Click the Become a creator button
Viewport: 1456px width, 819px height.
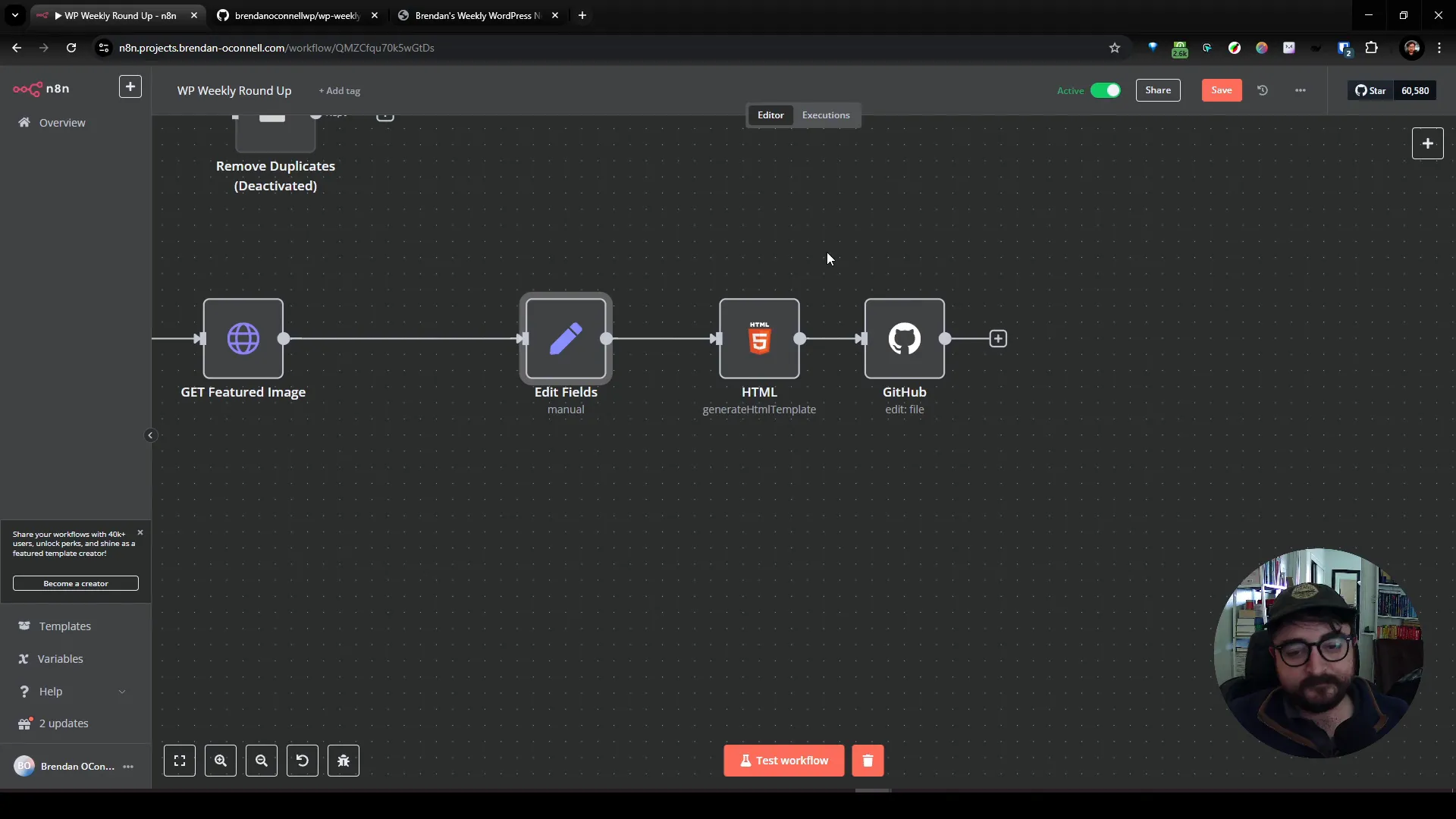pyautogui.click(x=75, y=583)
